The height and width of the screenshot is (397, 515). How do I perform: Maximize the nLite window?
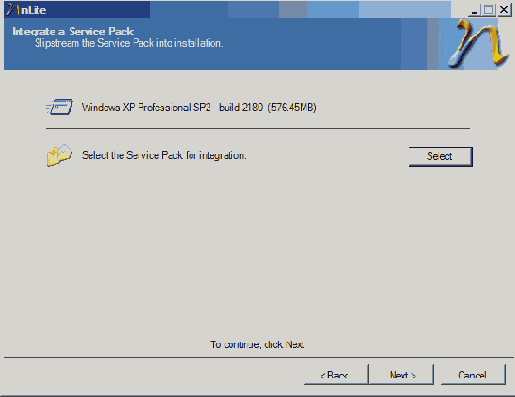pos(489,10)
